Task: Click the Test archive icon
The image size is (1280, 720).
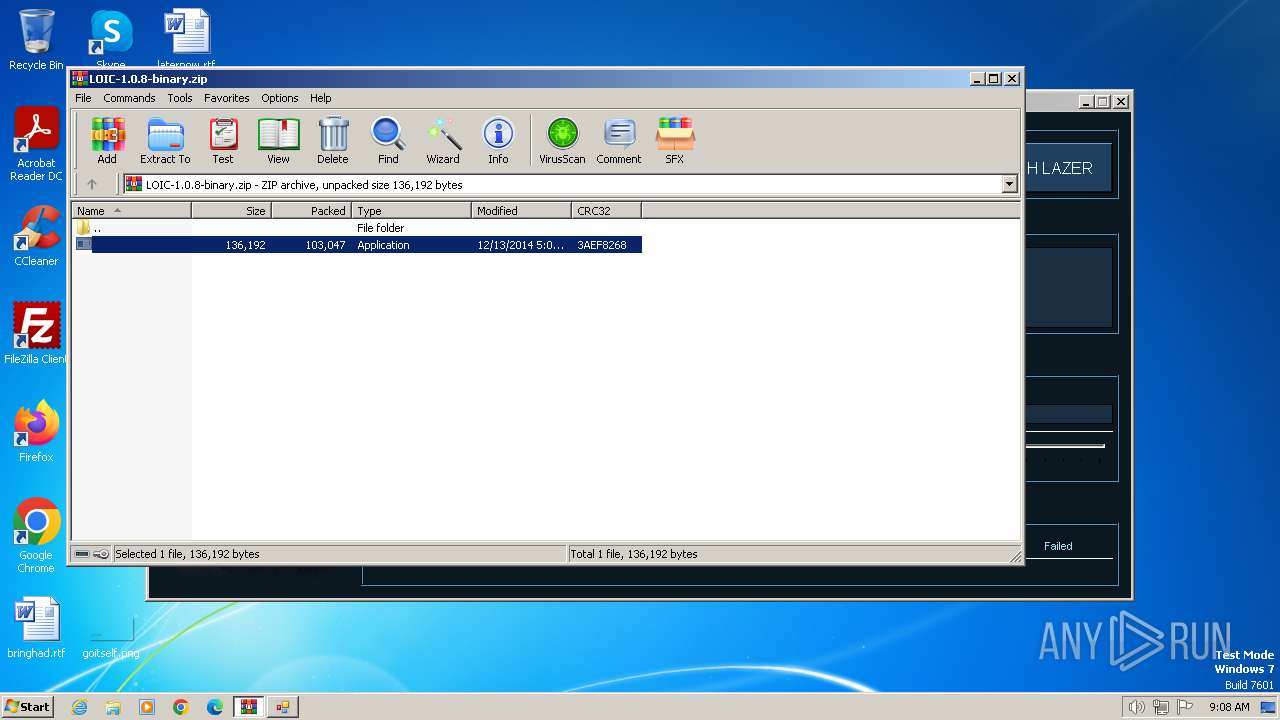Action: point(223,141)
